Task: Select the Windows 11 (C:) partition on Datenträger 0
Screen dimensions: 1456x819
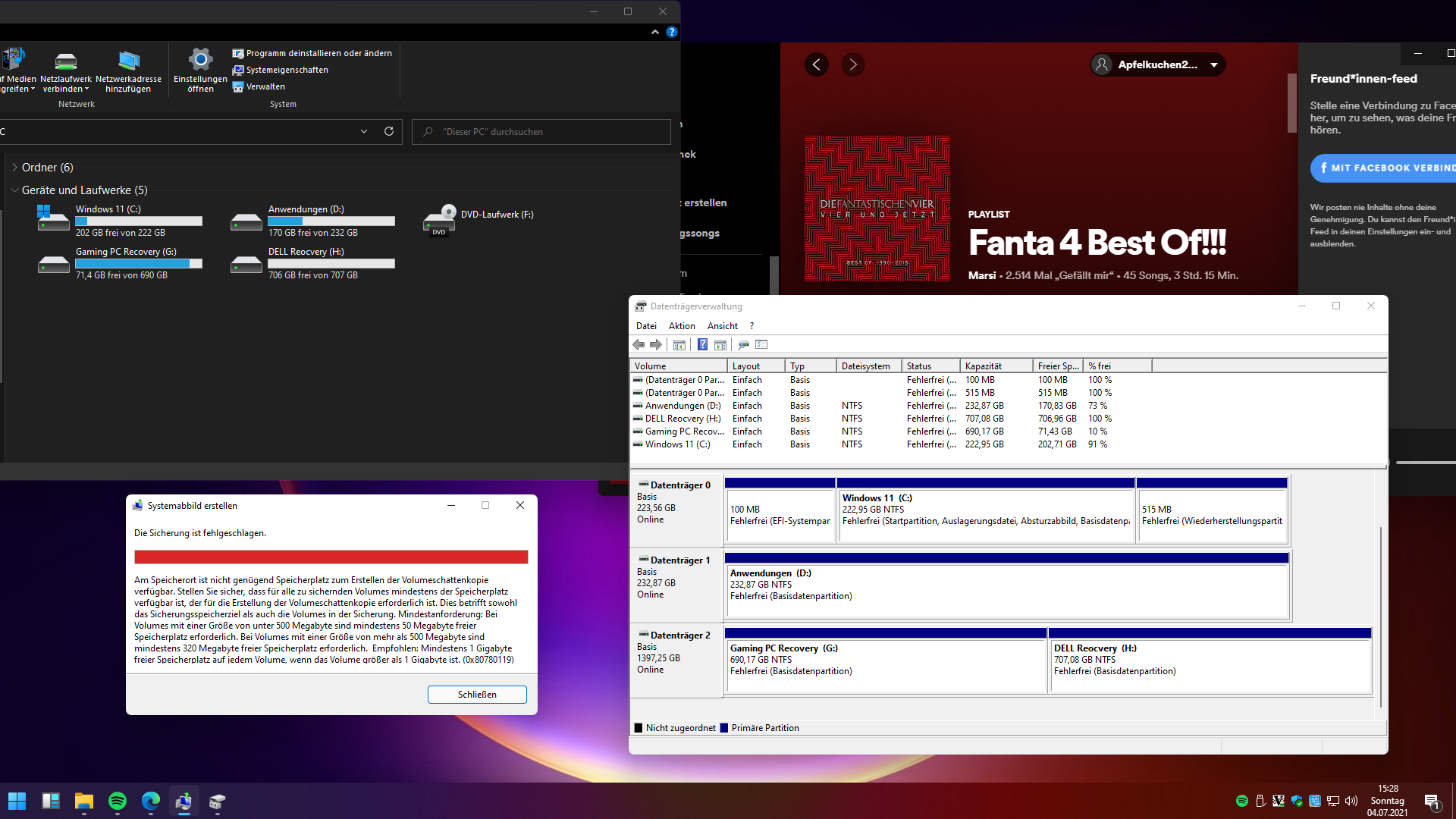Action: tap(986, 510)
